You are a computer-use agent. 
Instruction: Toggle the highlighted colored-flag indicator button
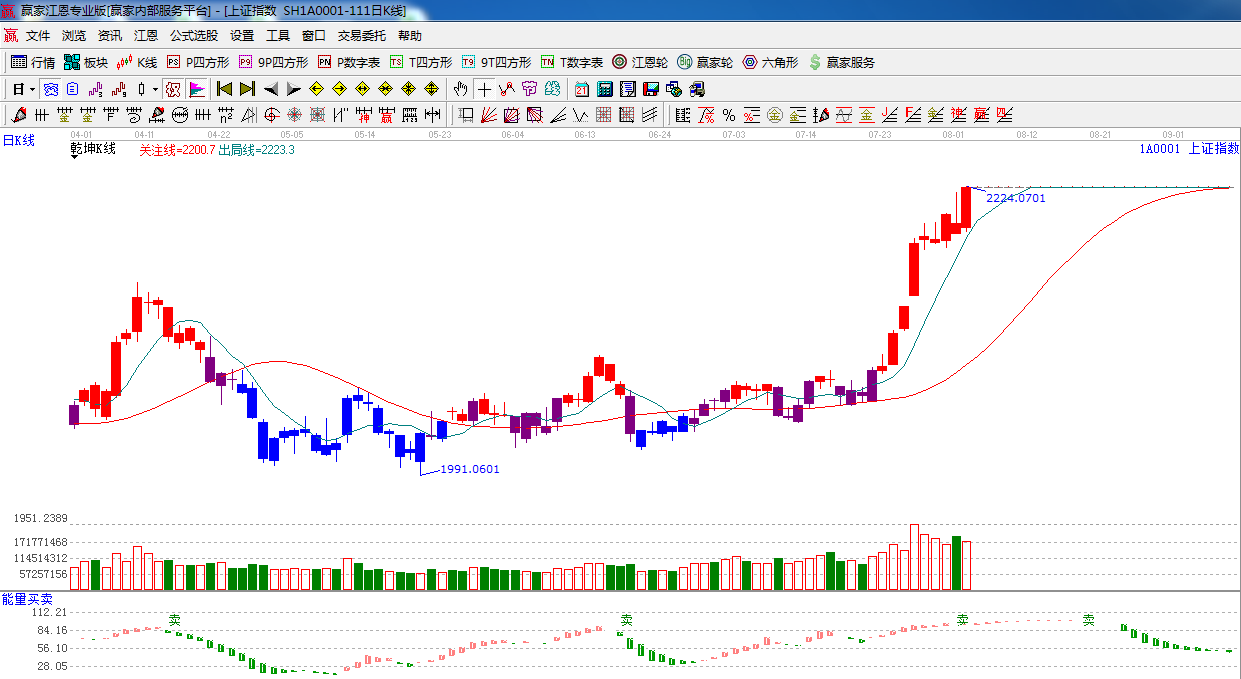tap(197, 89)
